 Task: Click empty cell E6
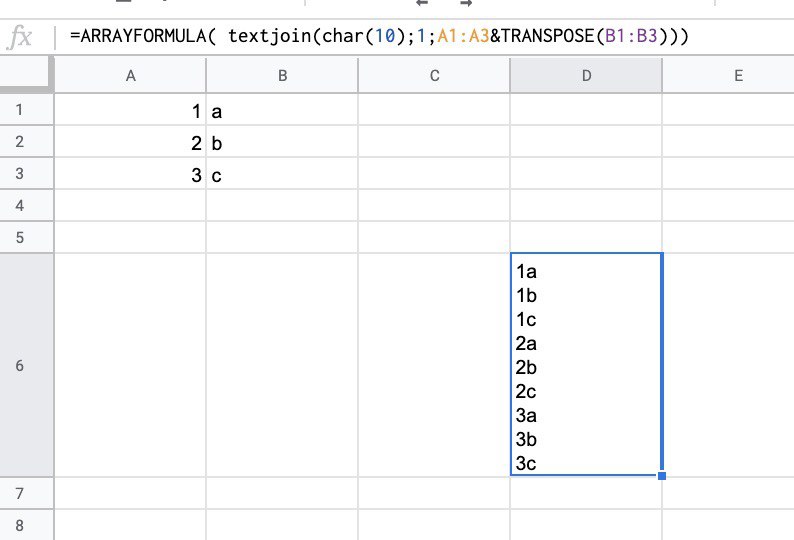point(728,365)
